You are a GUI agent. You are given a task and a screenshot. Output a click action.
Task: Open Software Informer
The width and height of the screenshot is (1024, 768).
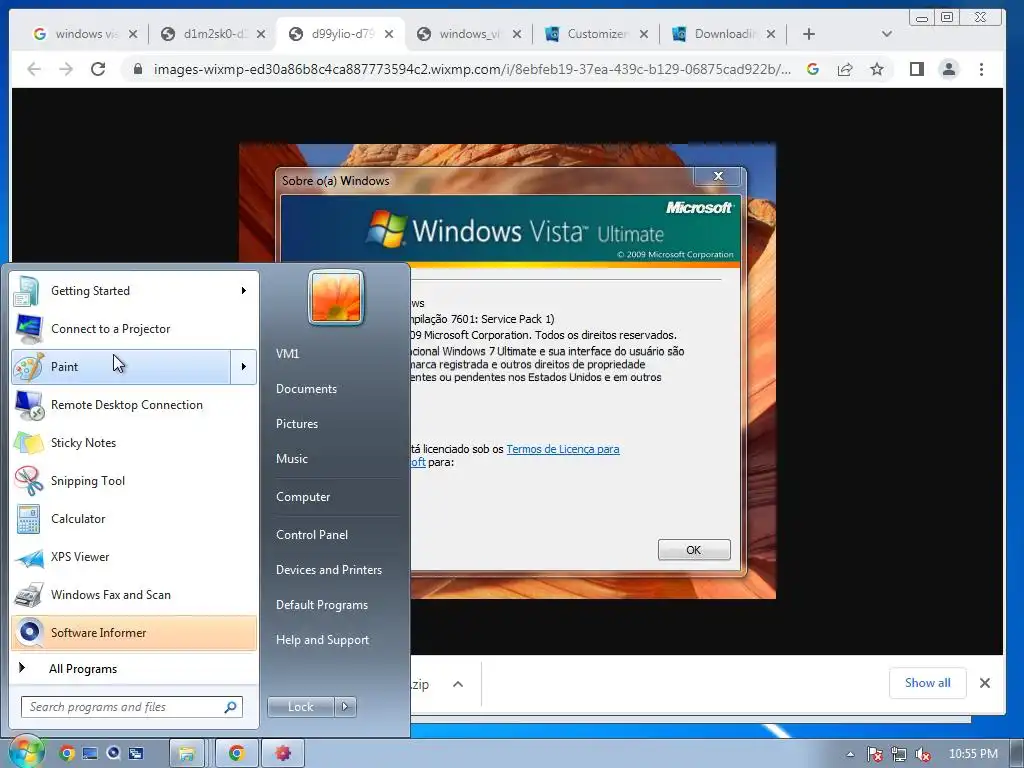point(134,632)
